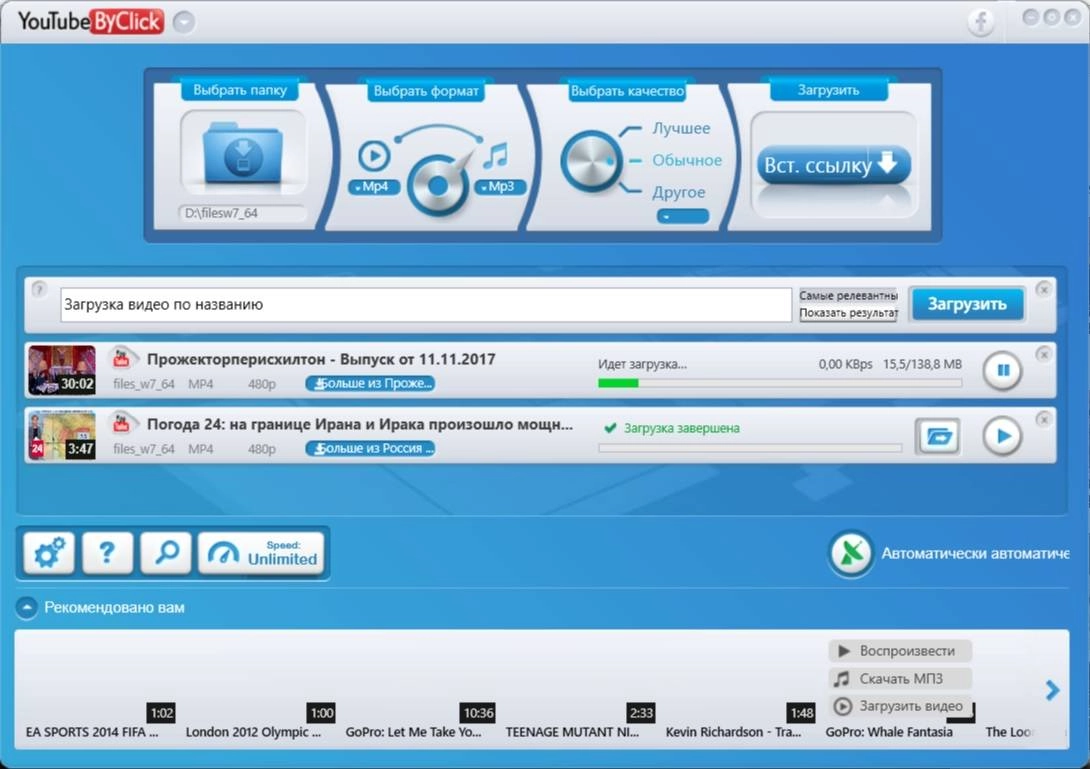Click the Автоматически автоматиче label

[975, 554]
